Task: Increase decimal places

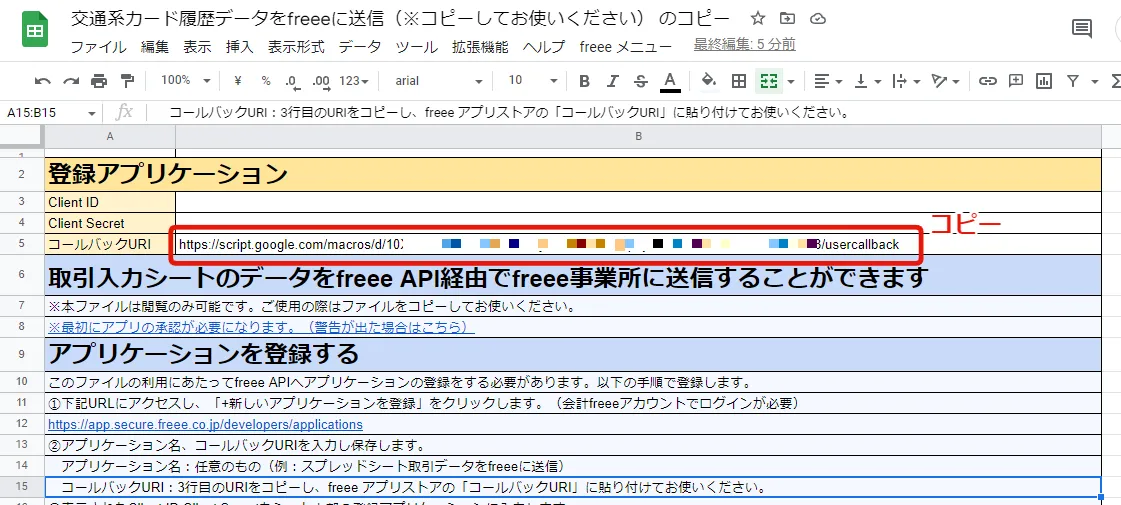Action: pos(322,81)
